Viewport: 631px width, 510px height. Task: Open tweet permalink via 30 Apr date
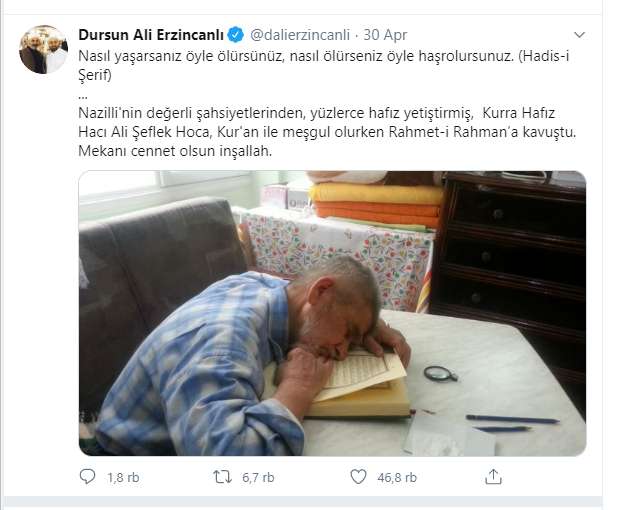(385, 35)
